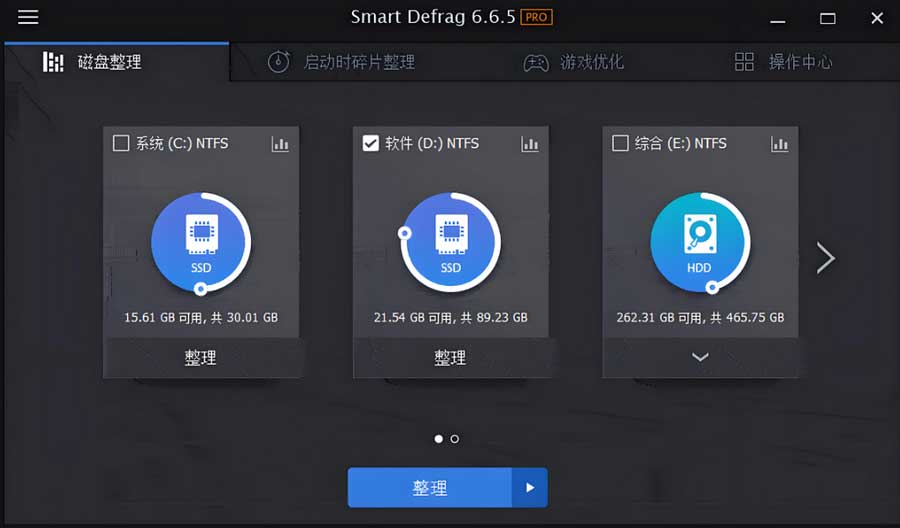This screenshot has width=900, height=528.
Task: Open defrag mode dropdown arrow beside 整理
Action: coord(530,488)
